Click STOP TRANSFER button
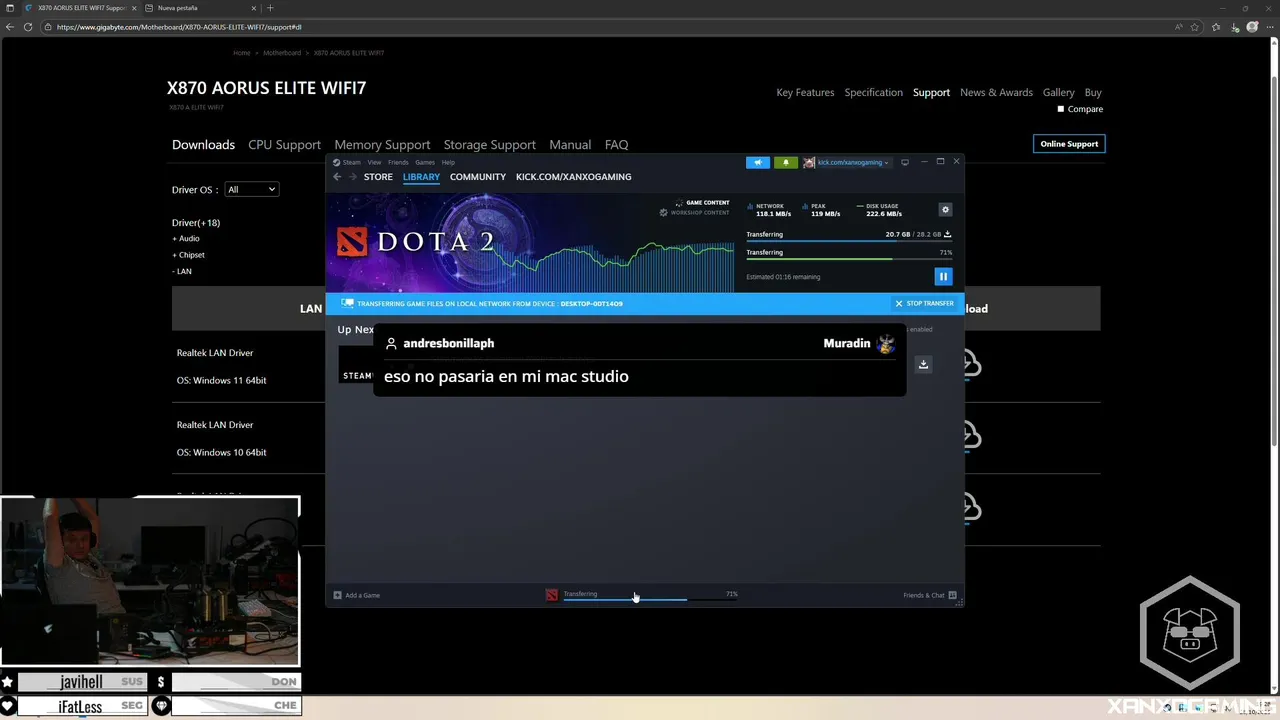The image size is (1280, 720). pos(924,303)
